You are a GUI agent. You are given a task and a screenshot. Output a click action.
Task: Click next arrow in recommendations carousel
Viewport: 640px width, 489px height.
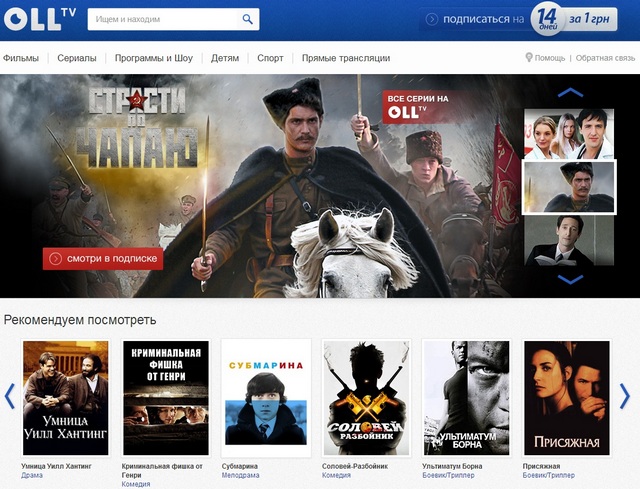(x=624, y=396)
